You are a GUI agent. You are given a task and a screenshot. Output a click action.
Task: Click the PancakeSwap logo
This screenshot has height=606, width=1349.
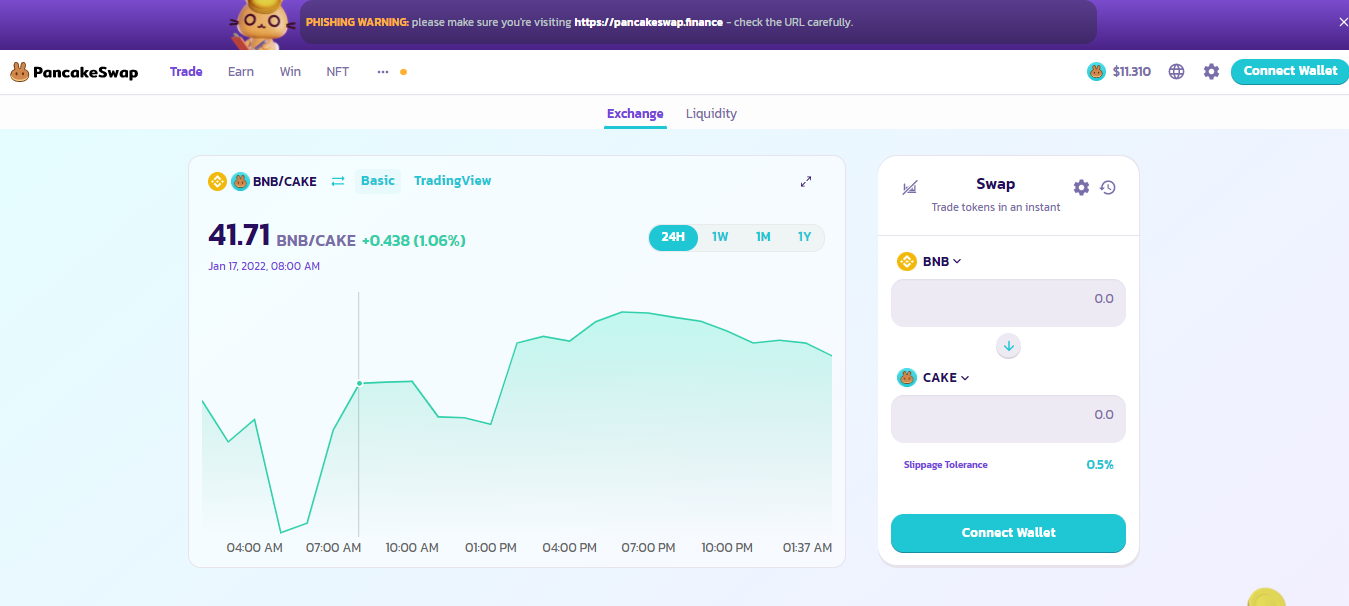point(74,72)
